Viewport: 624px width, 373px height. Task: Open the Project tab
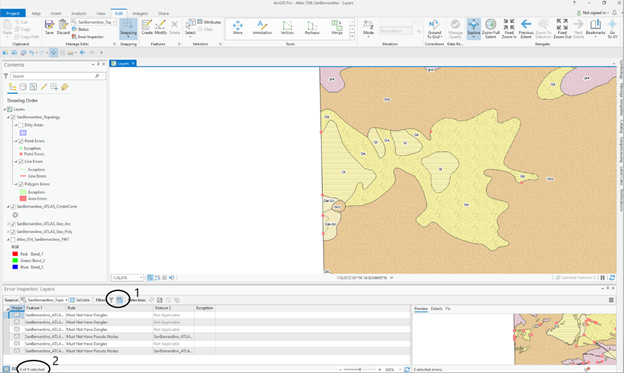coord(13,13)
